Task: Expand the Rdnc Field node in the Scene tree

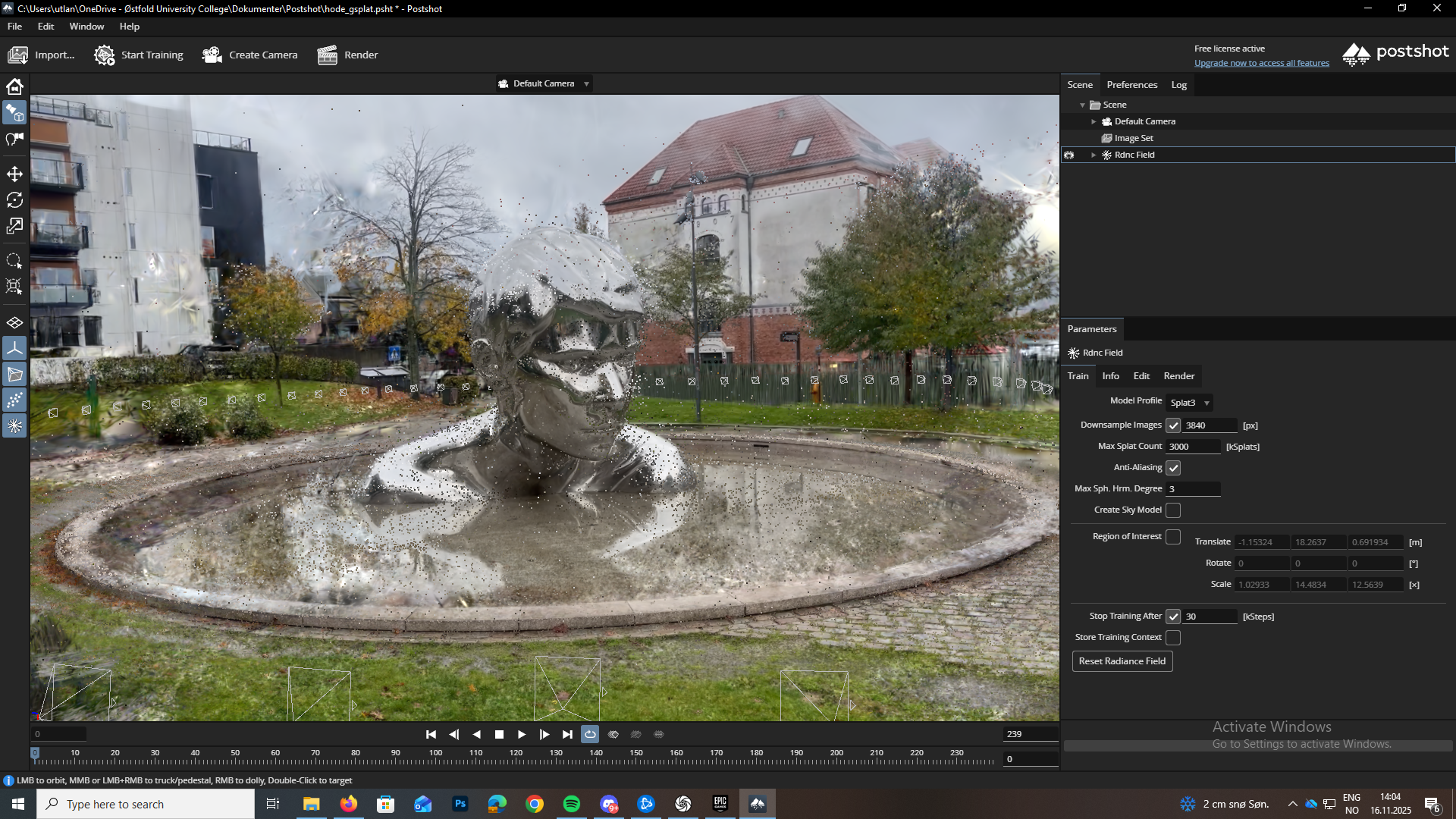Action: point(1093,155)
